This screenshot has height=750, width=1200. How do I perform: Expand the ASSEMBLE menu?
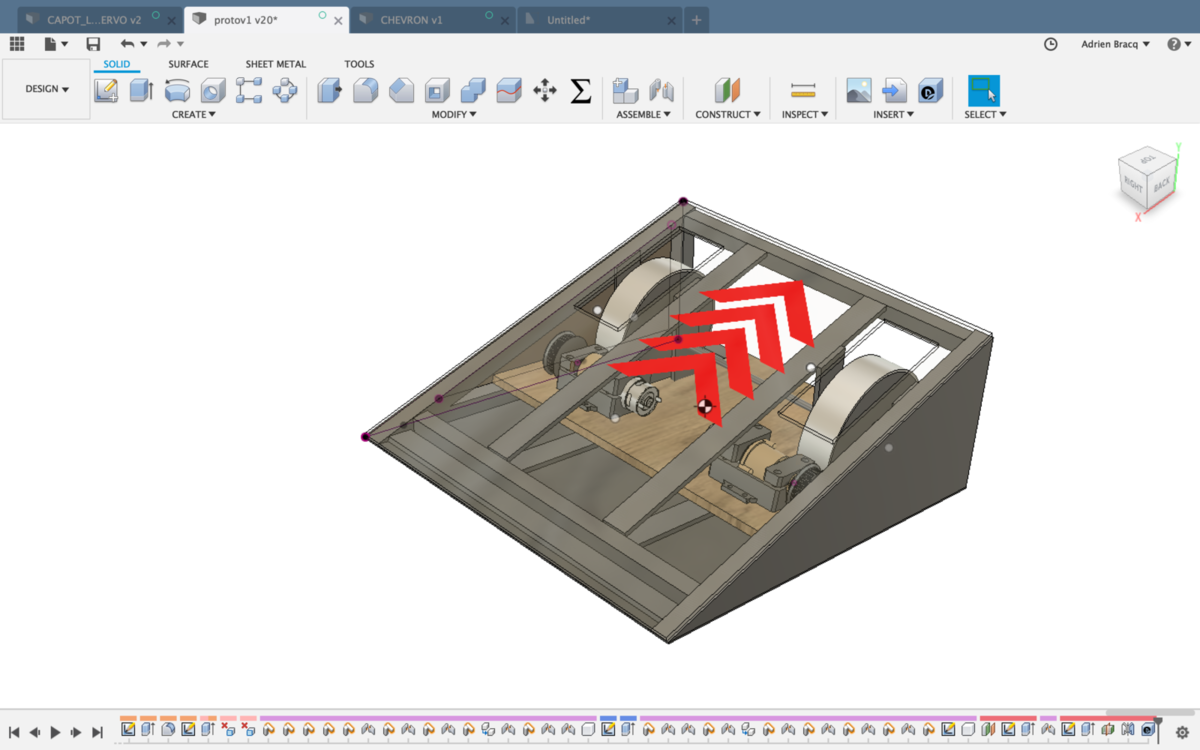[x=643, y=115]
